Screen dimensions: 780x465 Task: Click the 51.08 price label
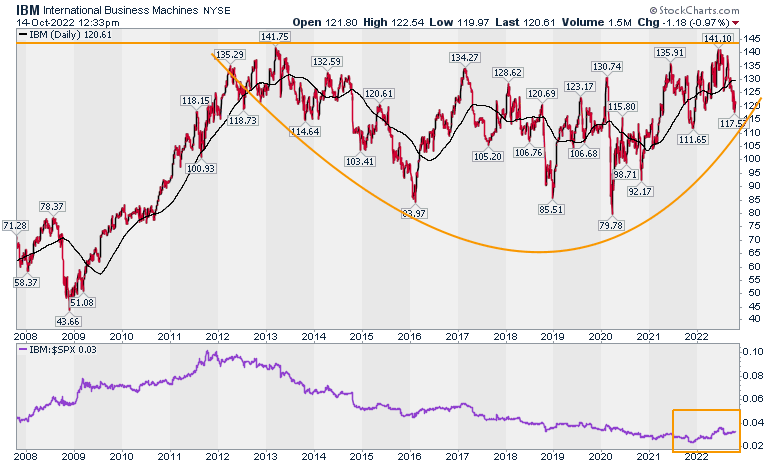(x=82, y=302)
